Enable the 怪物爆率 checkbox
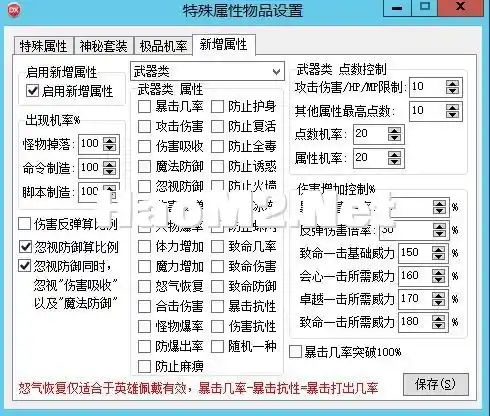This screenshot has height=416, width=490. (144, 327)
